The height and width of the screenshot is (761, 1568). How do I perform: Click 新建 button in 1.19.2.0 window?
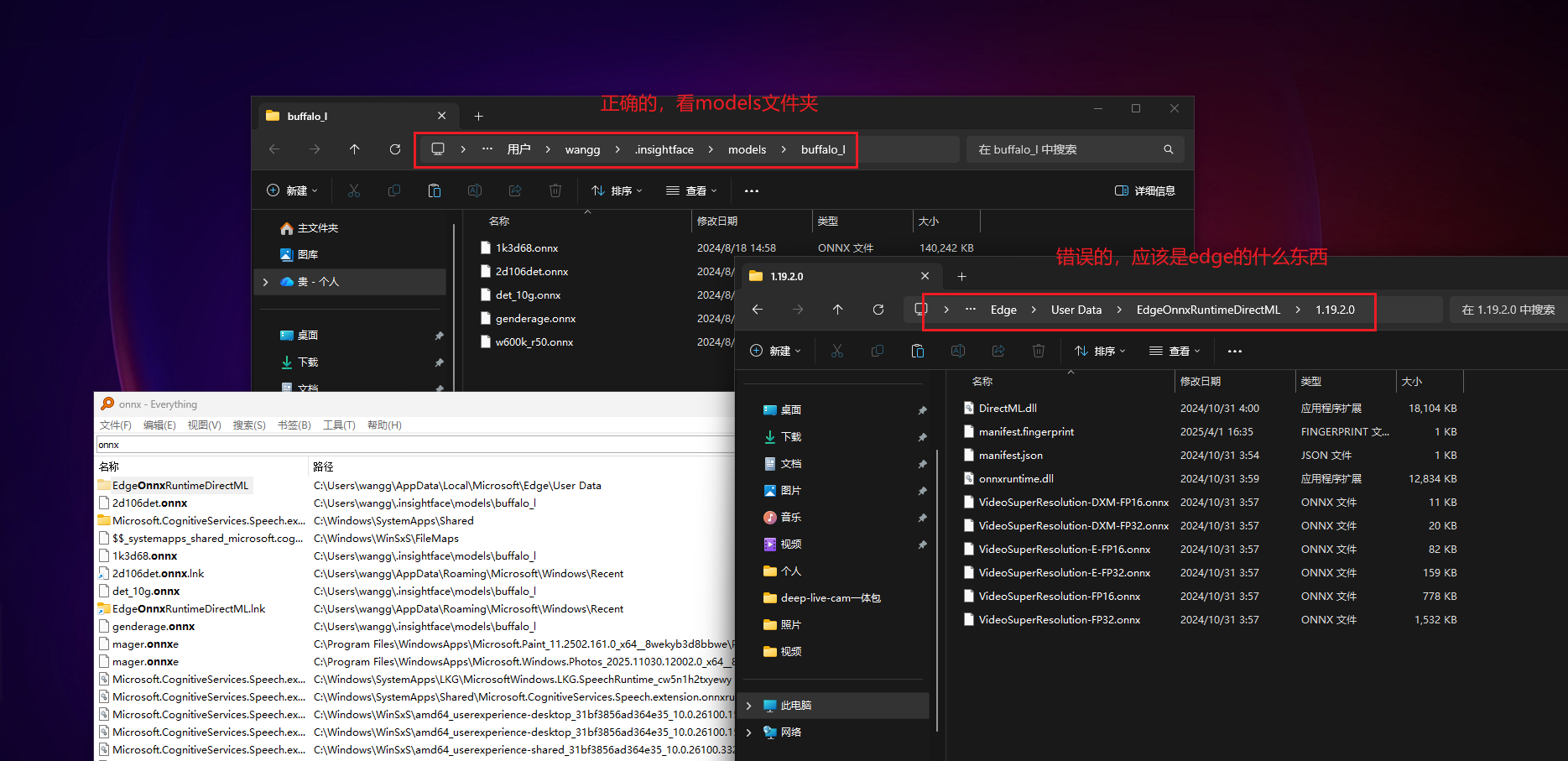point(775,351)
